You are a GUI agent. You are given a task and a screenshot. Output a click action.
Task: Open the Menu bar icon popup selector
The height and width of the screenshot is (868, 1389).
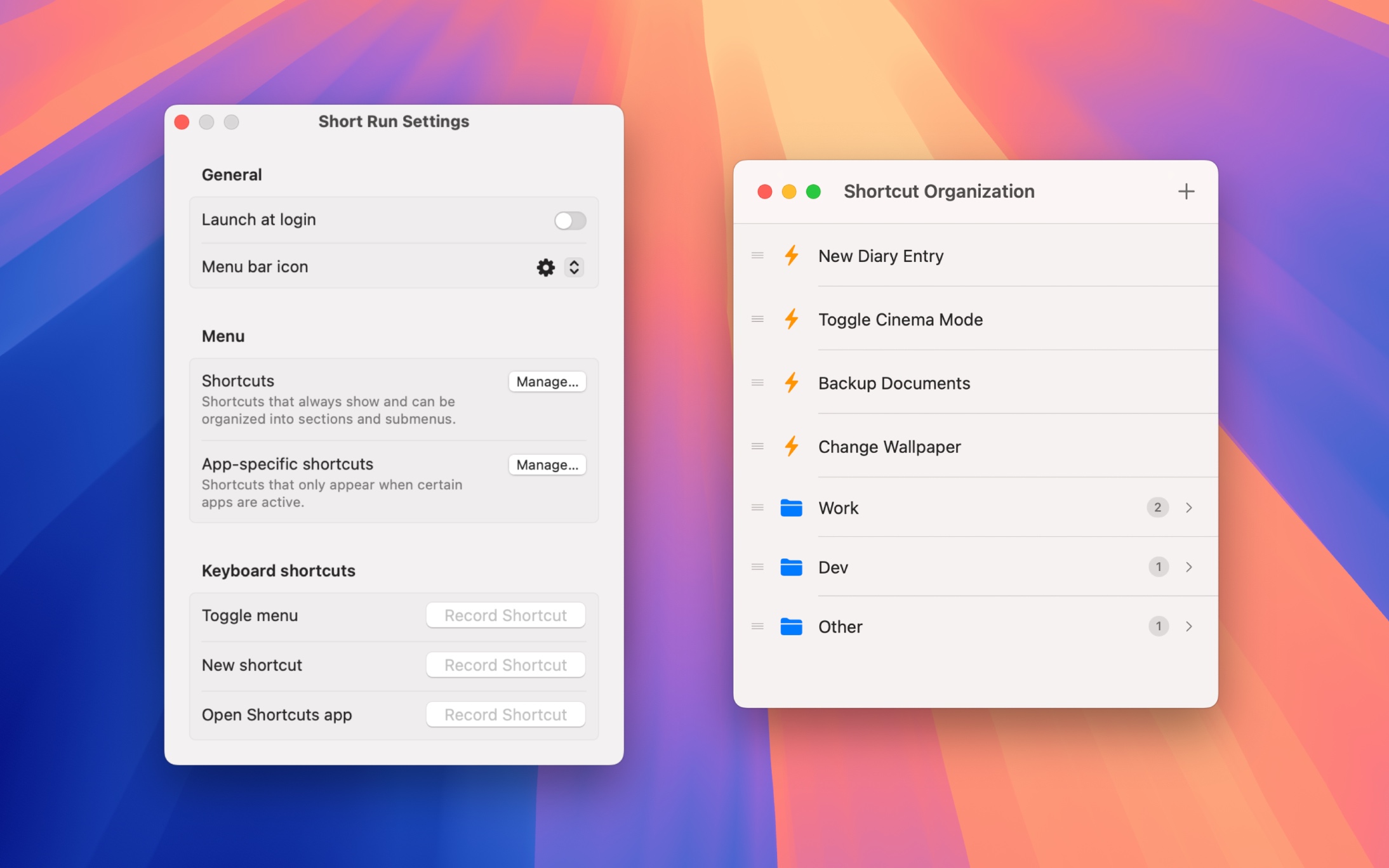[574, 267]
